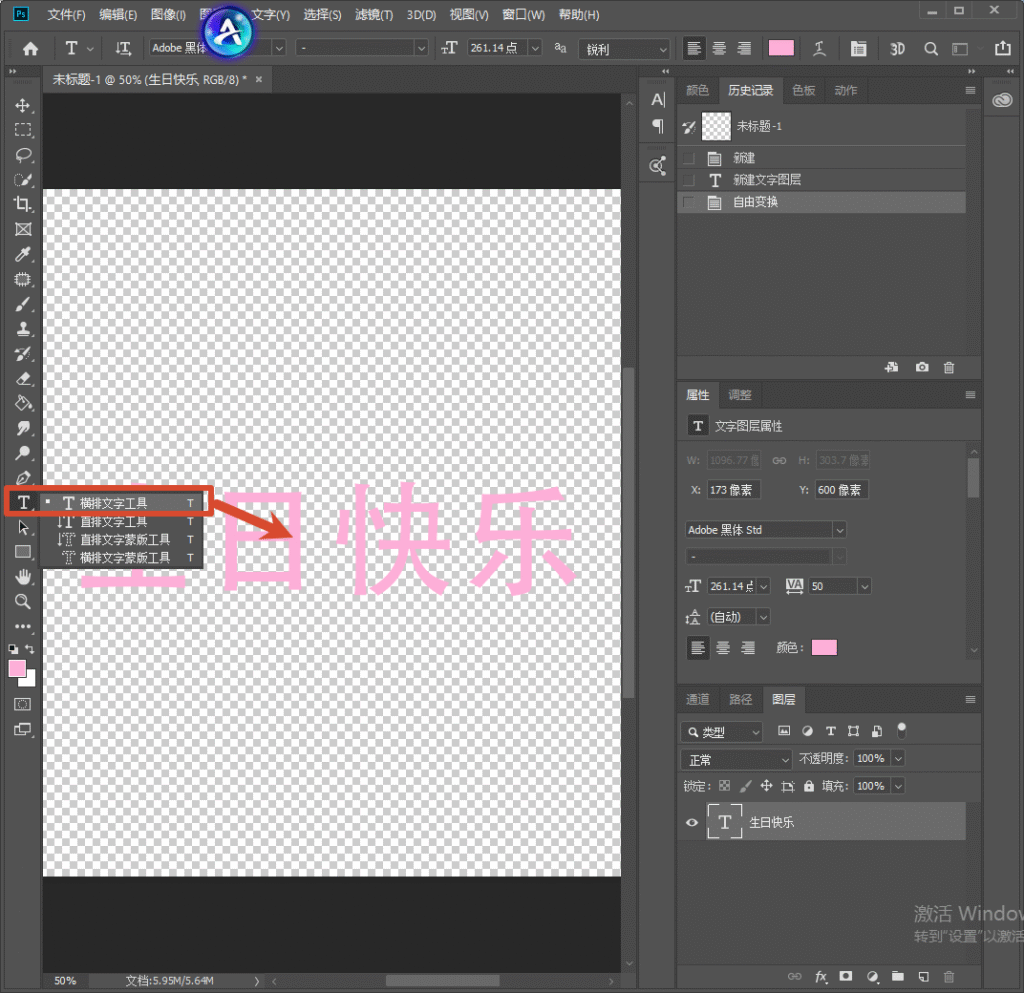Switch to the 调整 tab
Image resolution: width=1024 pixels, height=993 pixels.
click(739, 395)
